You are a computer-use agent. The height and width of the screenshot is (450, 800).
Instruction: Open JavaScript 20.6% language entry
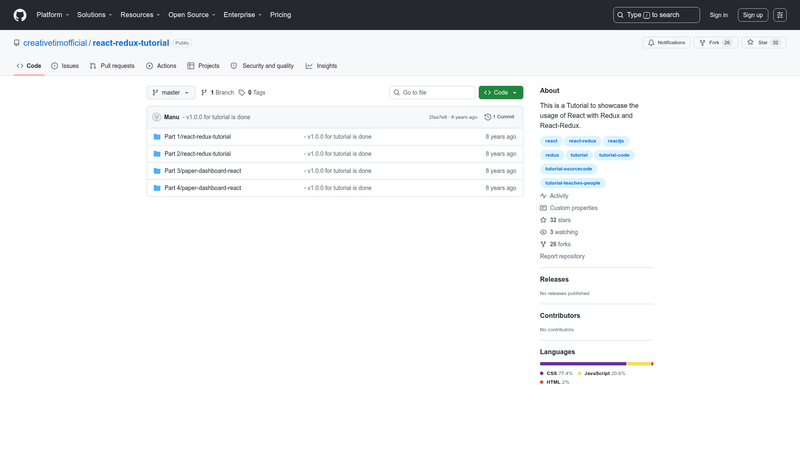point(601,373)
